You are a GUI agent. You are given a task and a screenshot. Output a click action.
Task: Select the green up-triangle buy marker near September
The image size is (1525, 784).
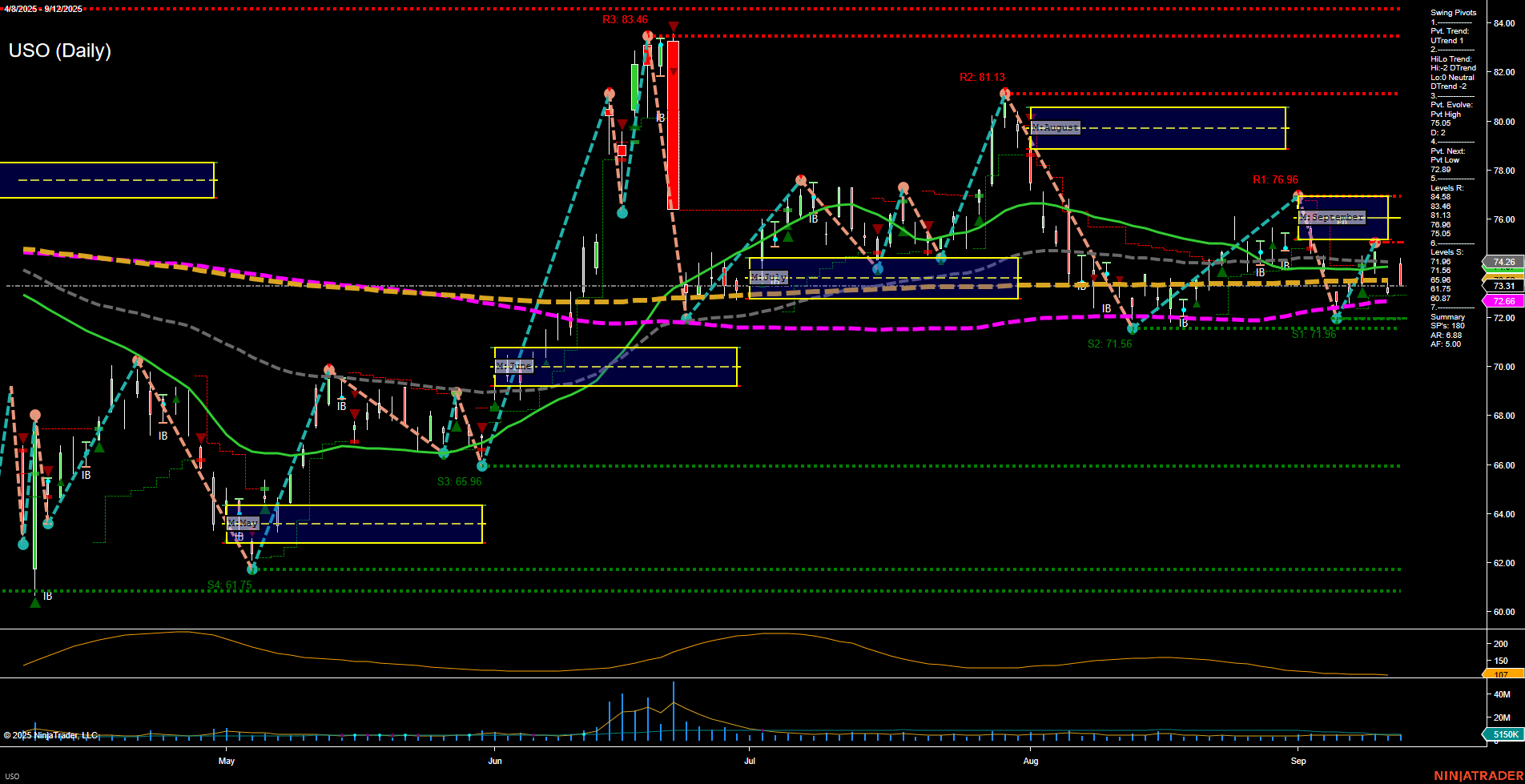click(1362, 293)
